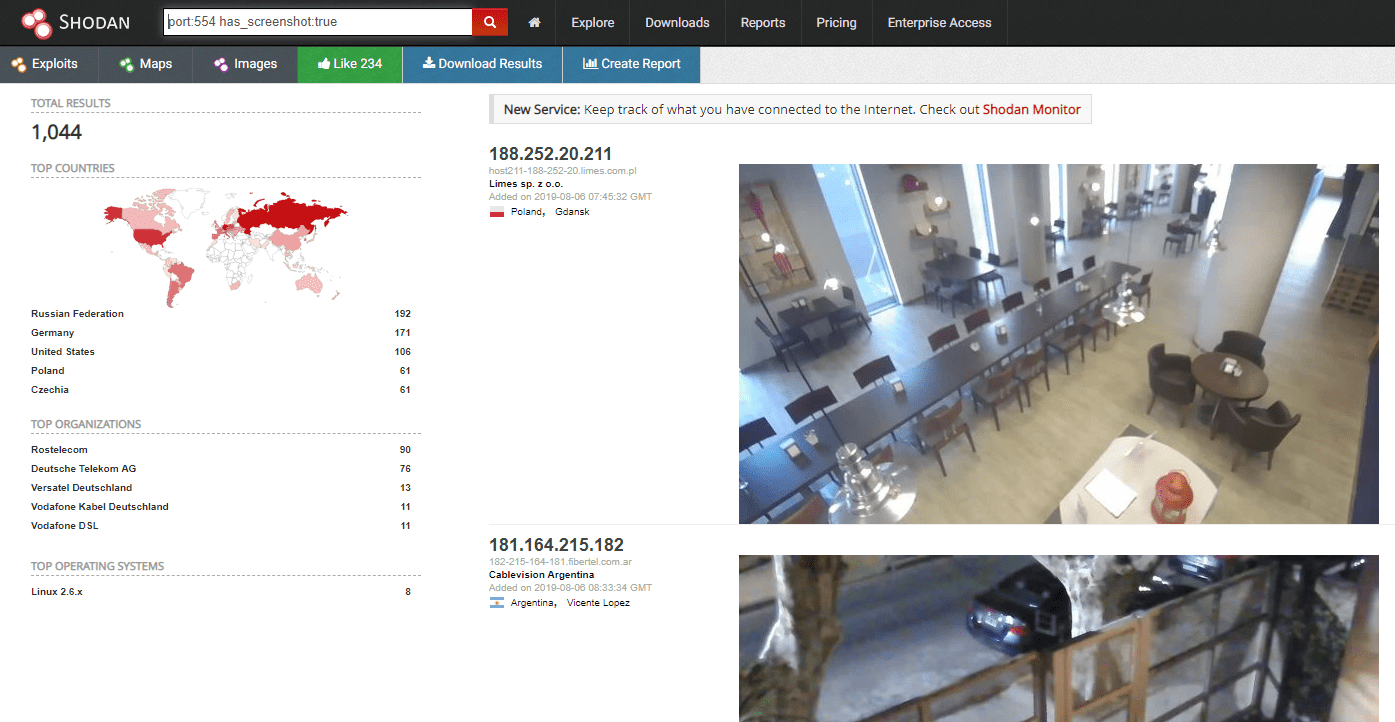Image resolution: width=1395 pixels, height=722 pixels.
Task: Filter by Versatel Deutschland
Action: coord(81,488)
